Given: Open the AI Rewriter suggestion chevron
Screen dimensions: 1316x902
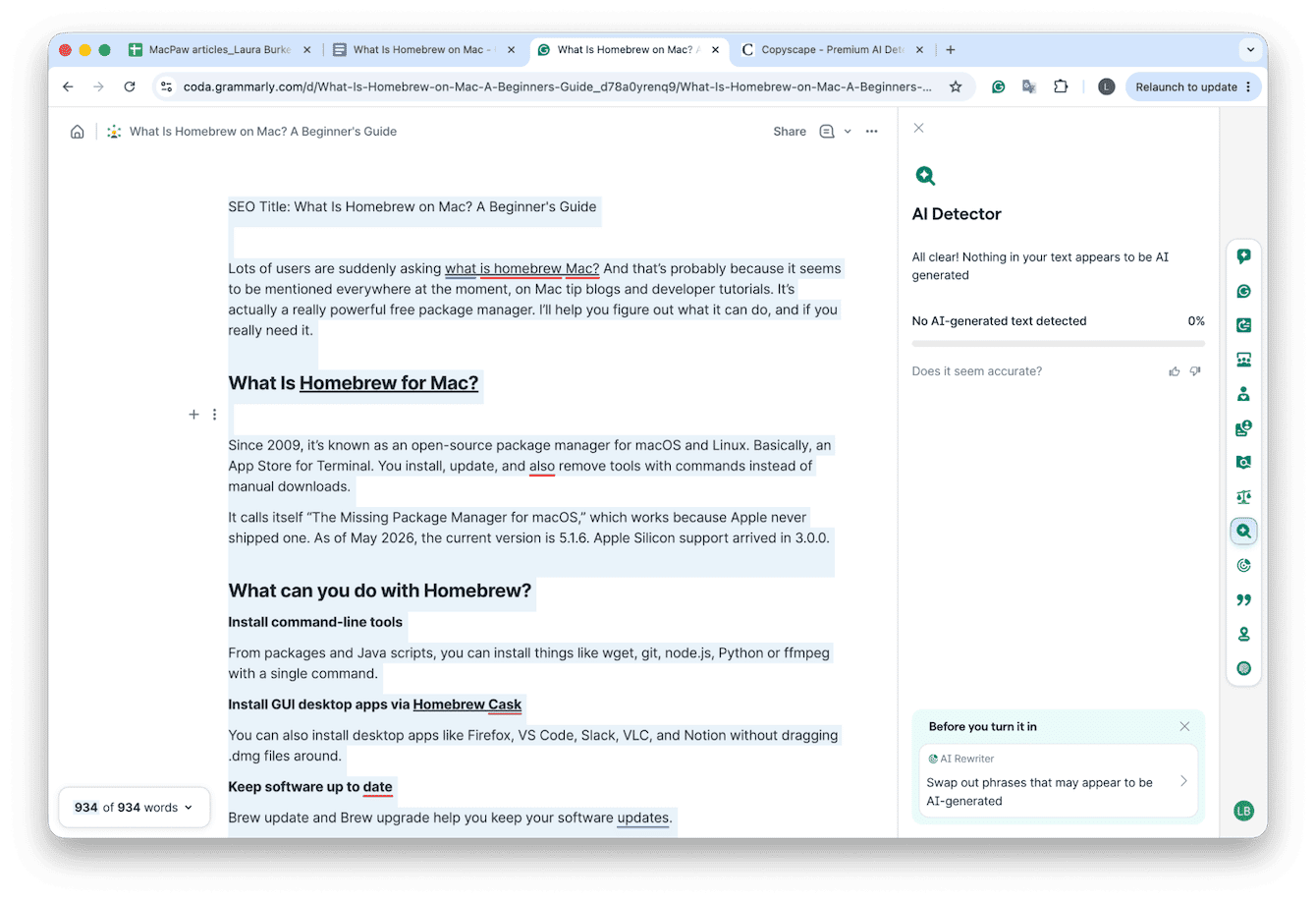Looking at the screenshot, I should click(x=1183, y=781).
